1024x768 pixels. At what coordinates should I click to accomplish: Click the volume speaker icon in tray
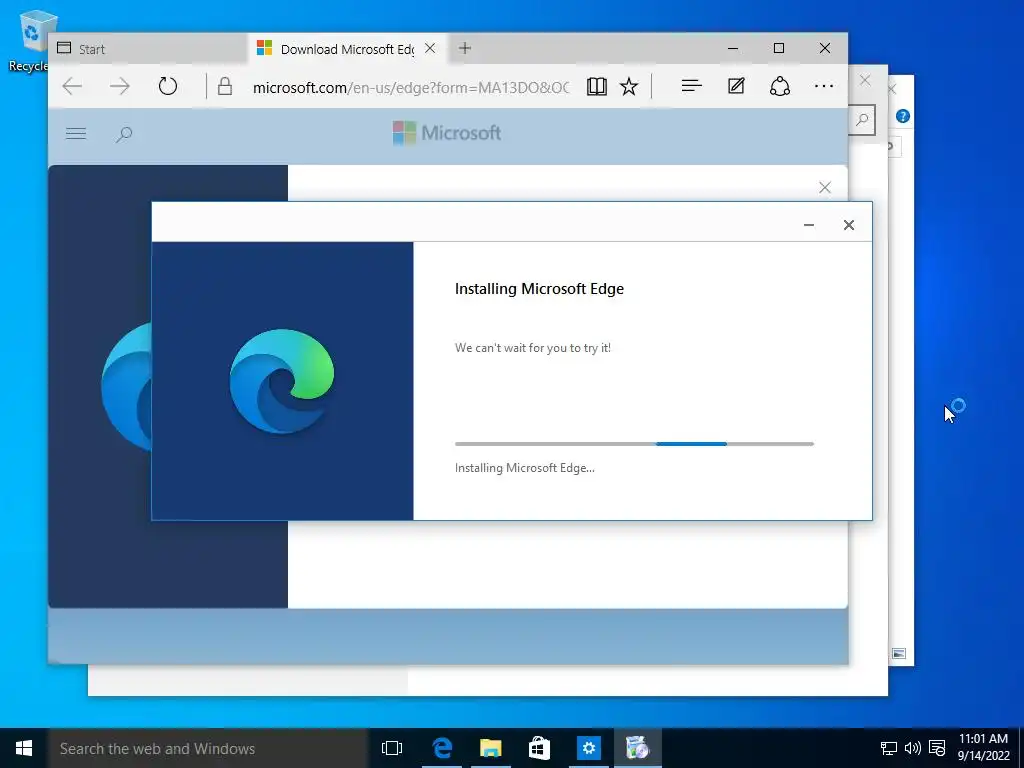pyautogui.click(x=912, y=748)
